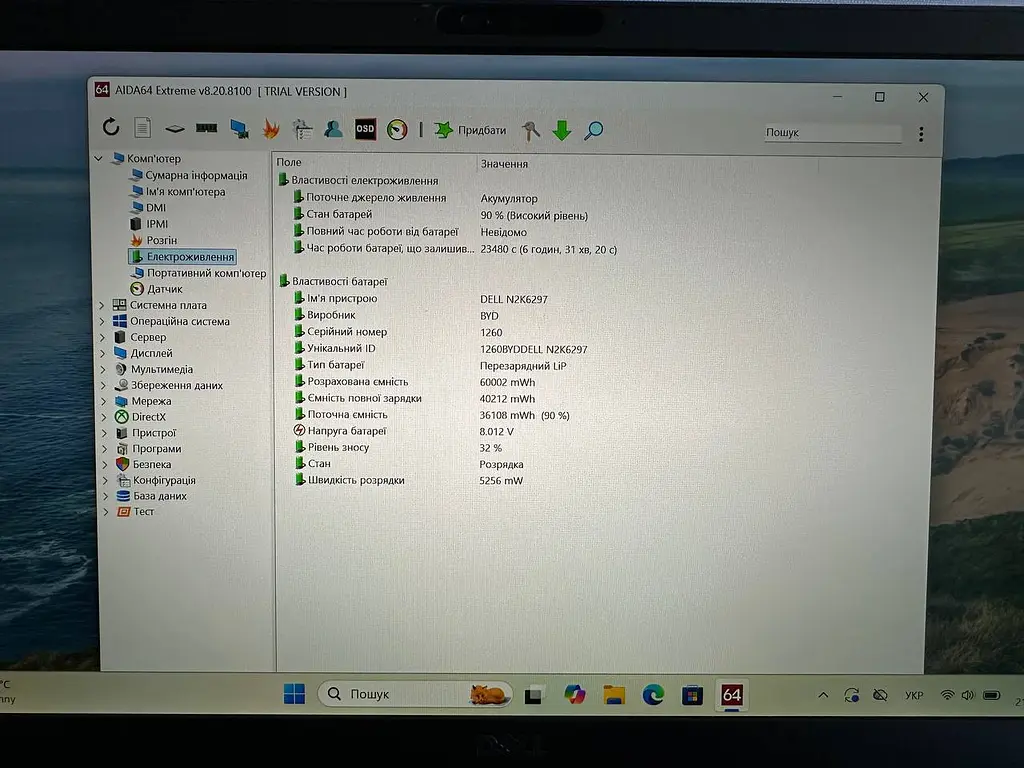Open the monitor diagnostics toolbar icon
Screen dimensions: 1024x768
pyautogui.click(x=239, y=129)
